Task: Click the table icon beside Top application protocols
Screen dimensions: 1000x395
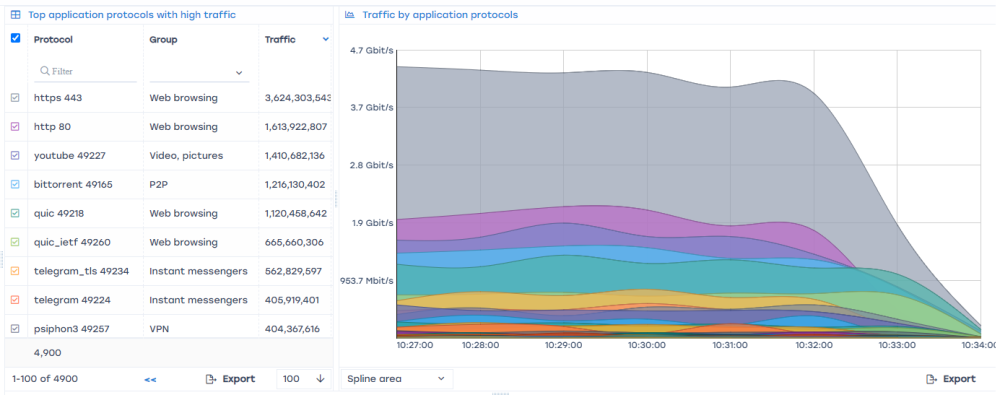Action: [16, 15]
